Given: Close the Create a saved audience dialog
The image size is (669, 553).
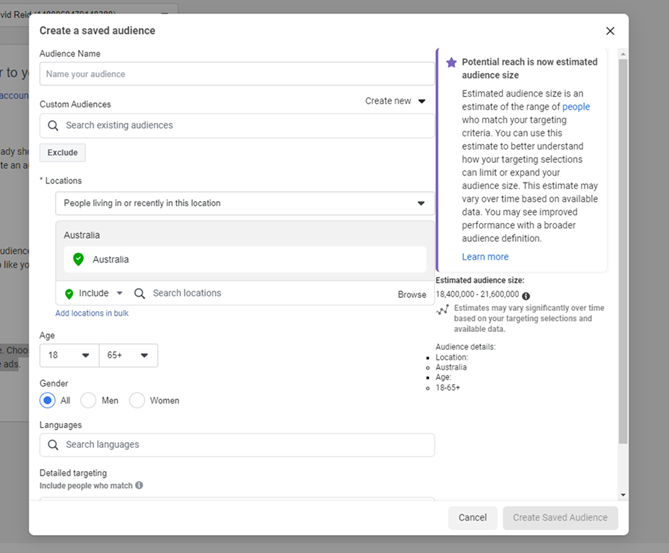Looking at the screenshot, I should [x=610, y=32].
